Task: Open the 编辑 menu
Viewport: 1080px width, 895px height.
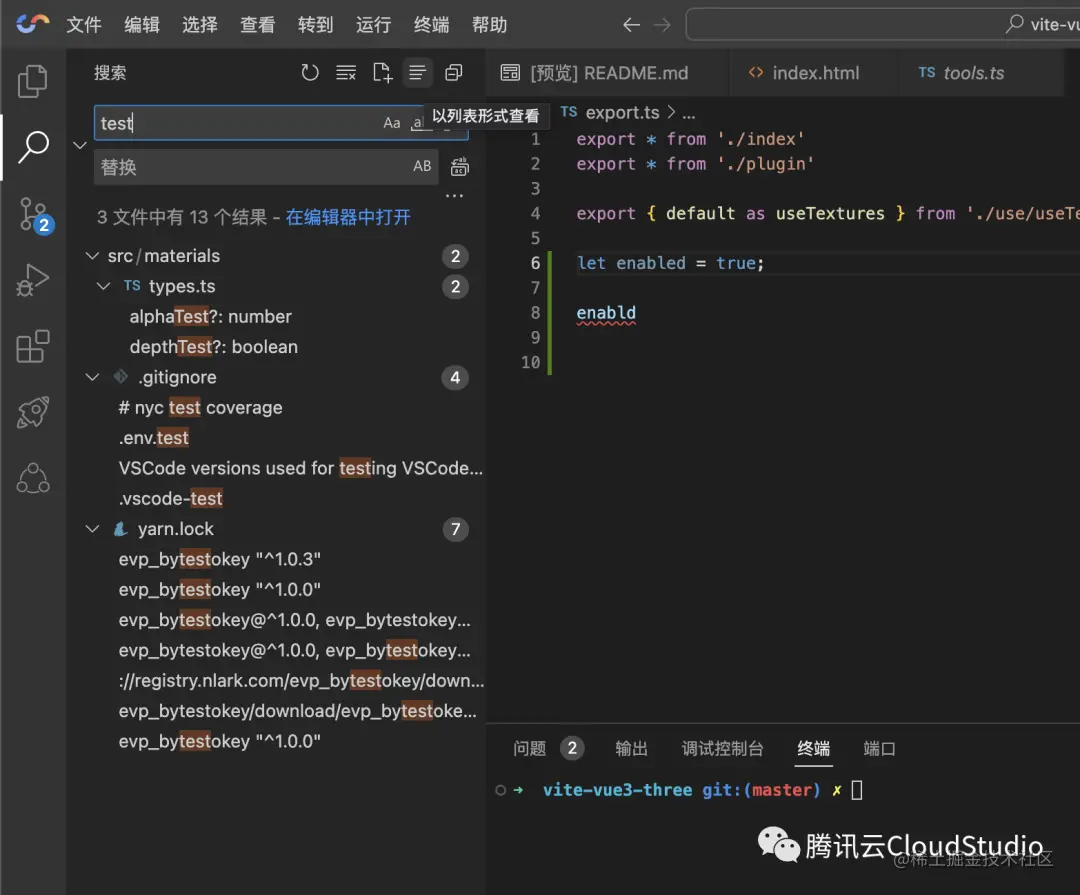Action: 142,25
